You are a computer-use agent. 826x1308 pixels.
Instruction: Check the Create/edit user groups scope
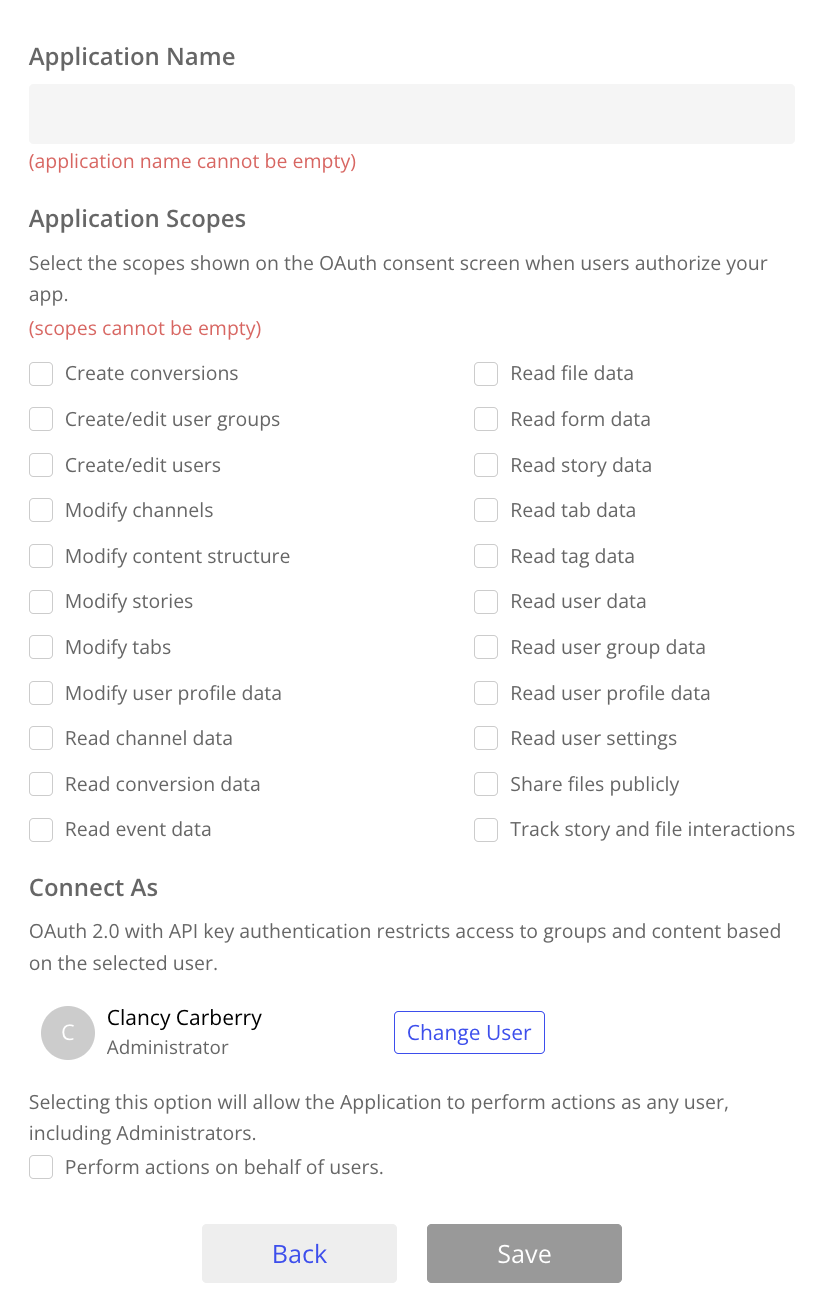coord(41,420)
